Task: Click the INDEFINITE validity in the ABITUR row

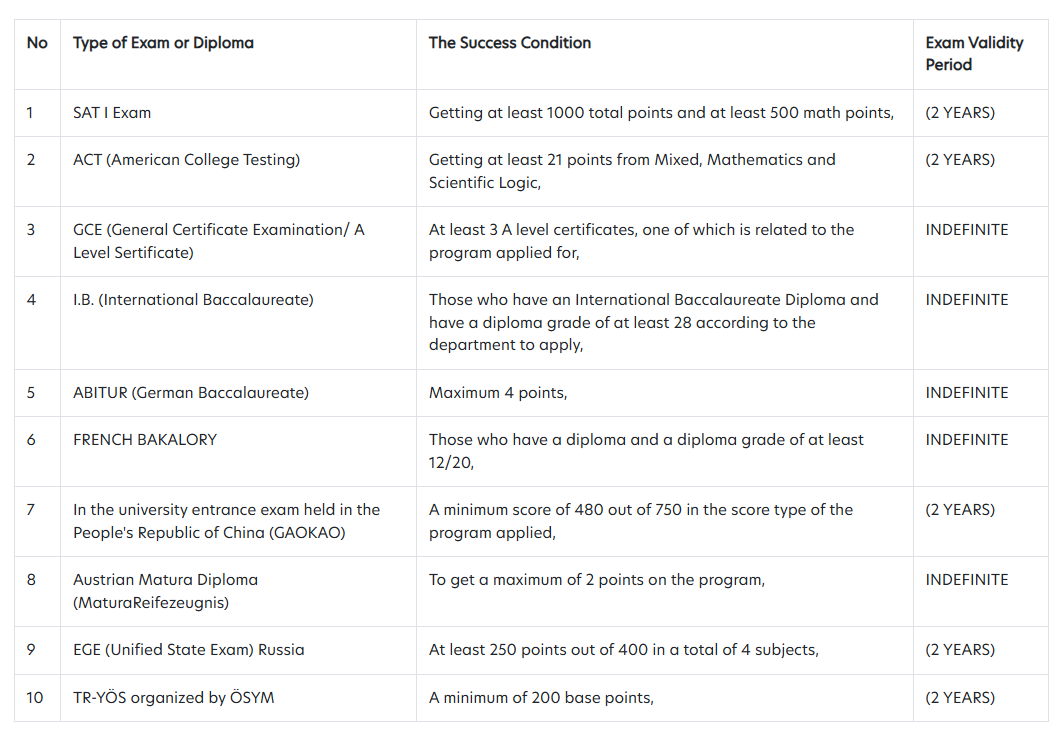Action: [x=967, y=392]
